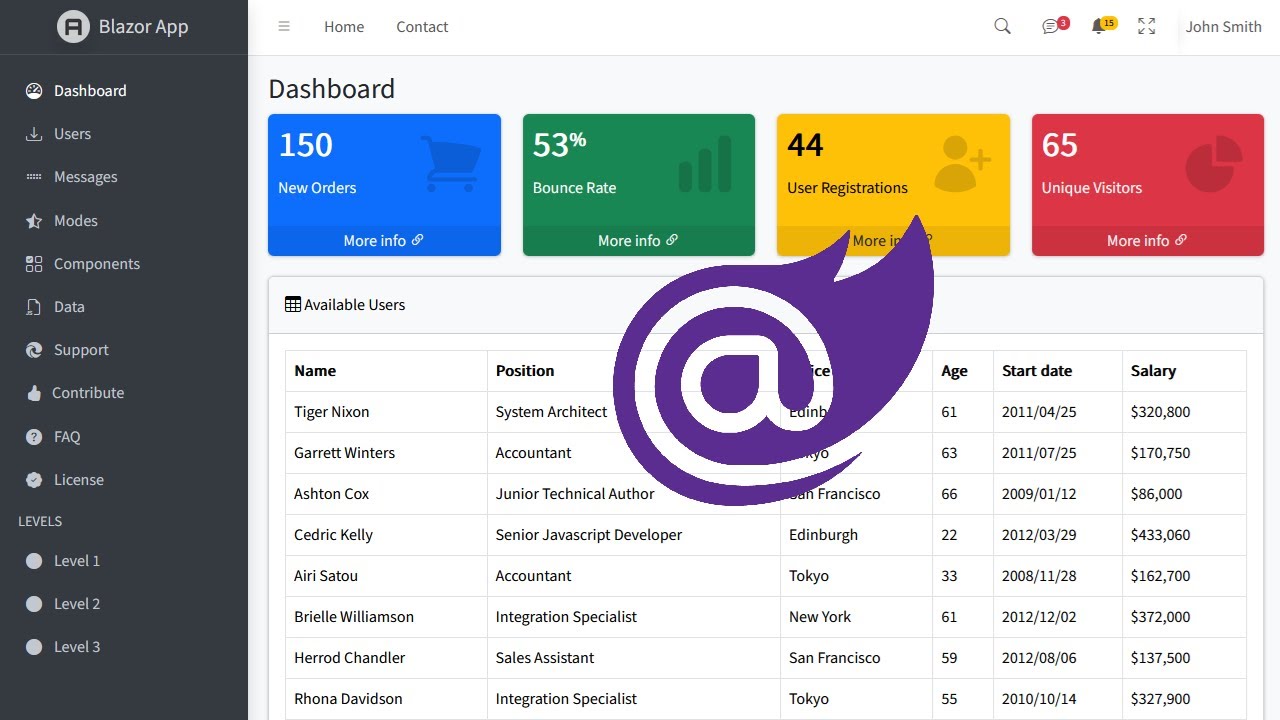
Task: Click the Level 3 circle icon
Action: tap(34, 647)
